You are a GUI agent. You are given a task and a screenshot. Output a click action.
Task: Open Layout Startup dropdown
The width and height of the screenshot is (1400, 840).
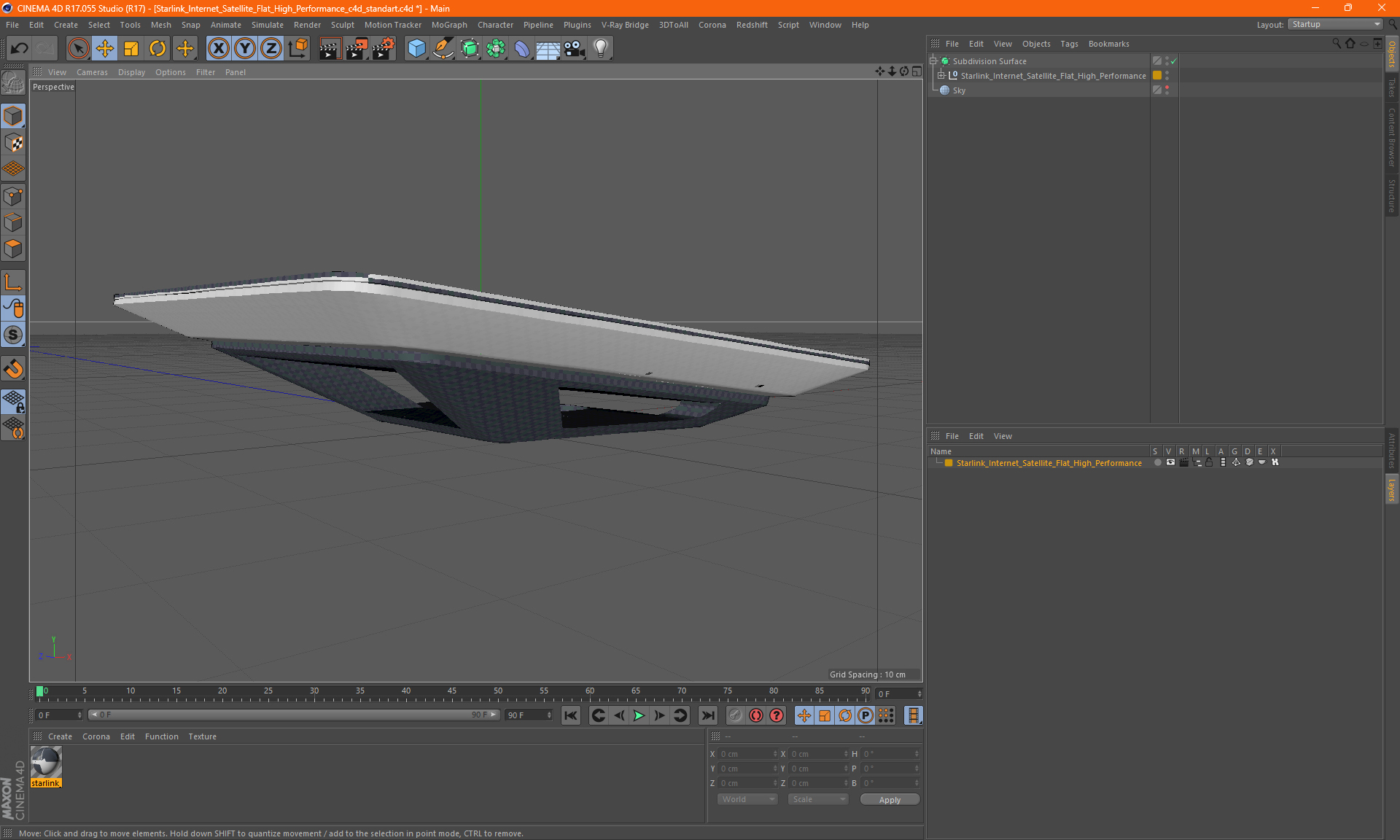[x=1336, y=24]
